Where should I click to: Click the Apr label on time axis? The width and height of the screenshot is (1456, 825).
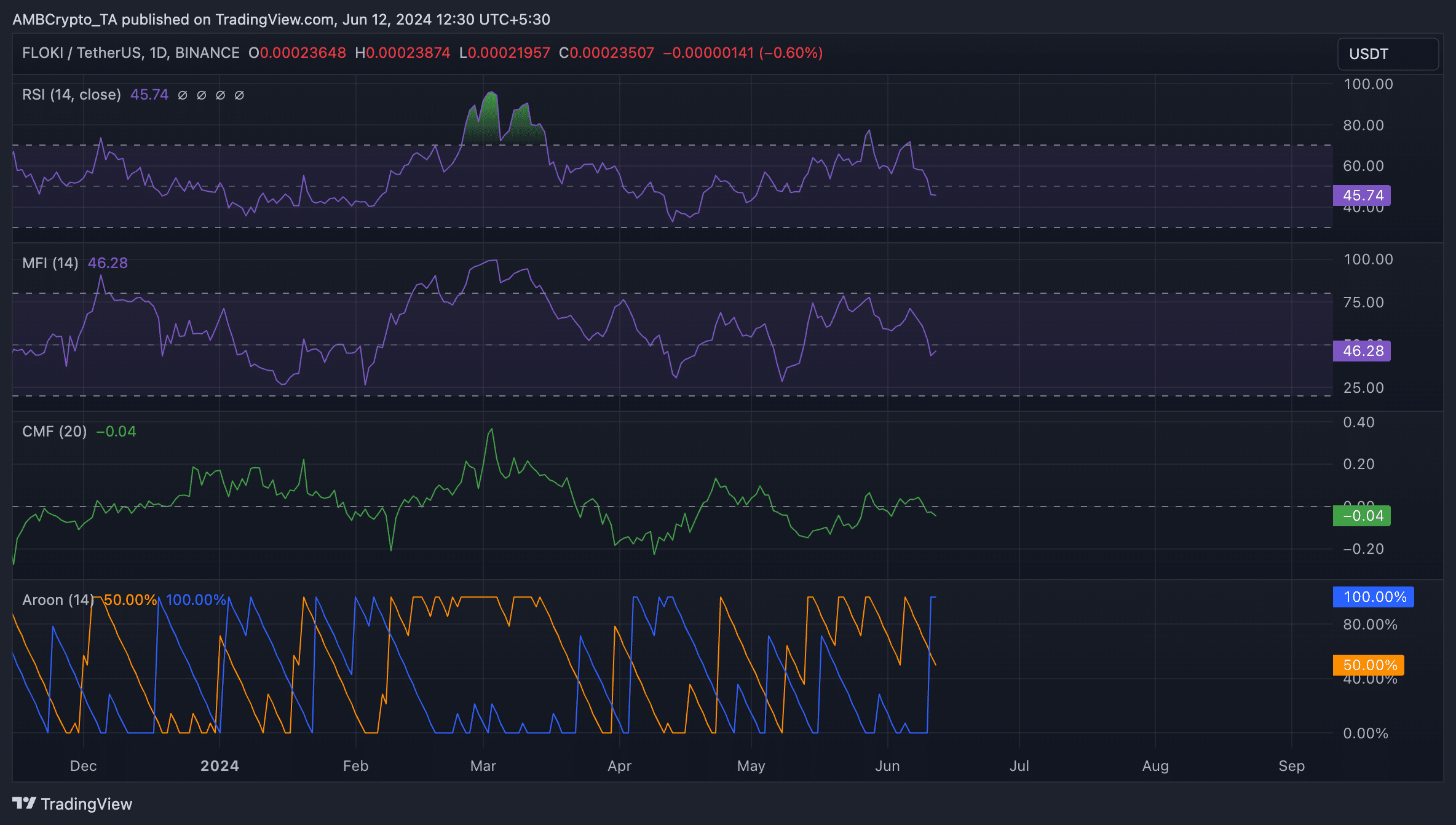(x=619, y=766)
